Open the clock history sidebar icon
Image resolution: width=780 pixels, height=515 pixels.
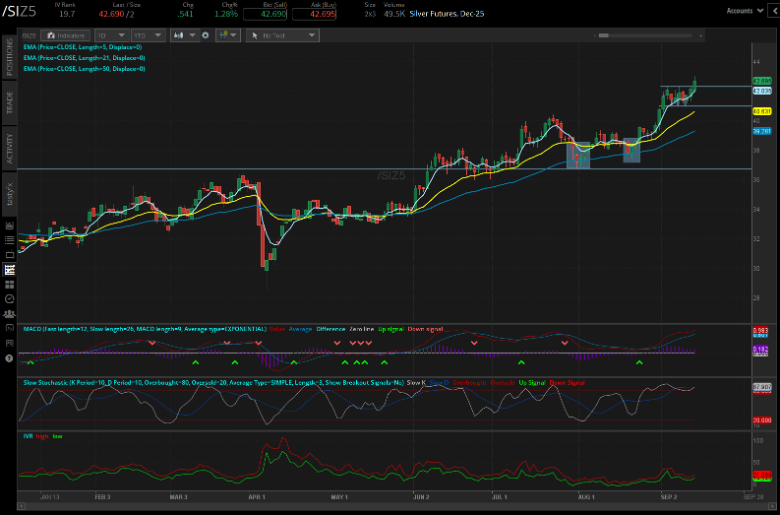(x=9, y=298)
